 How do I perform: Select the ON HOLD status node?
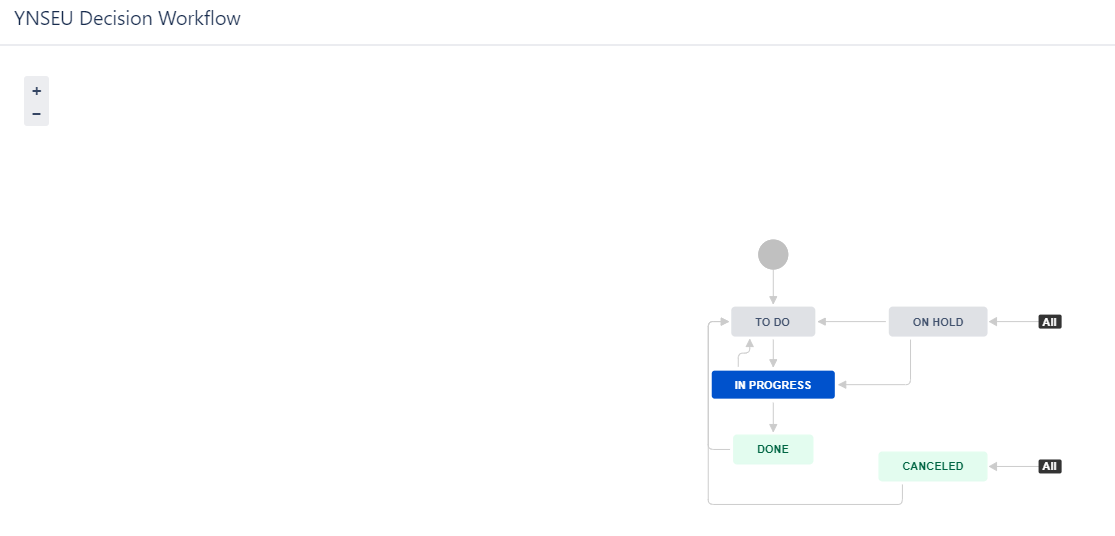(938, 322)
